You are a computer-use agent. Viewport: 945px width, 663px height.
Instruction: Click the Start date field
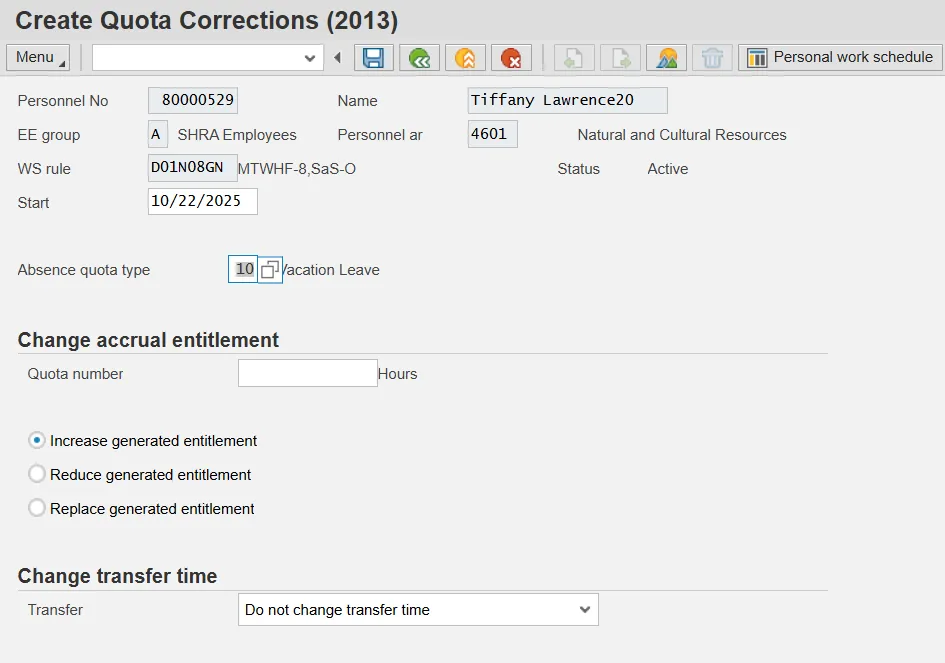(202, 202)
